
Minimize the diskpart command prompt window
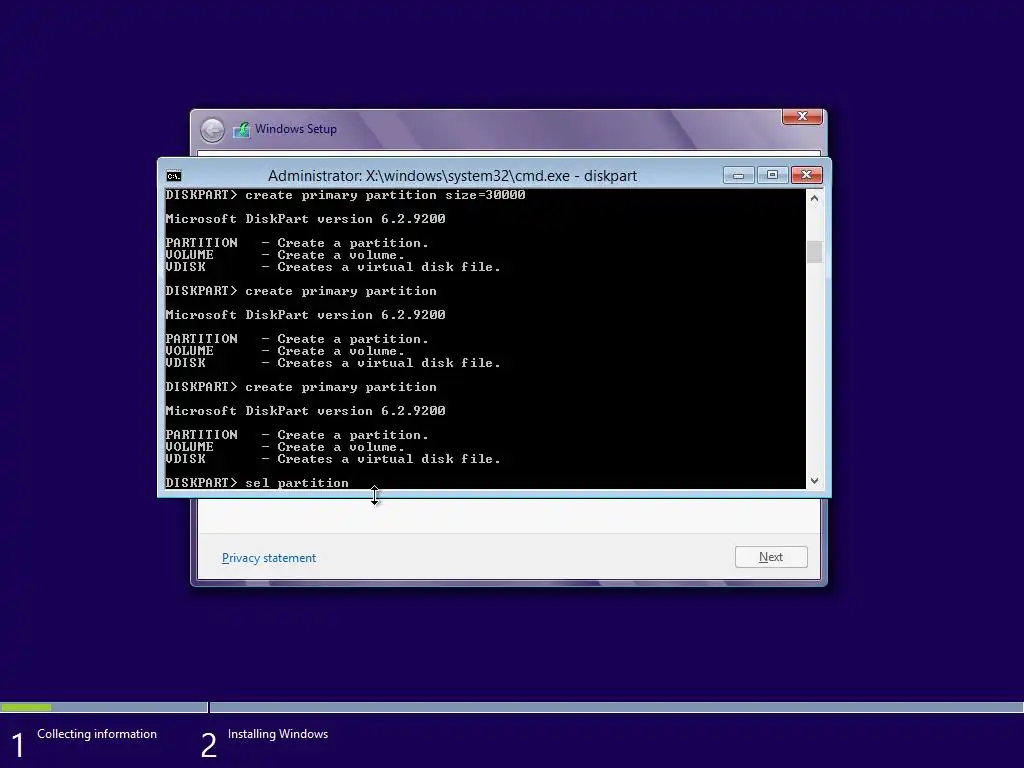pos(739,175)
